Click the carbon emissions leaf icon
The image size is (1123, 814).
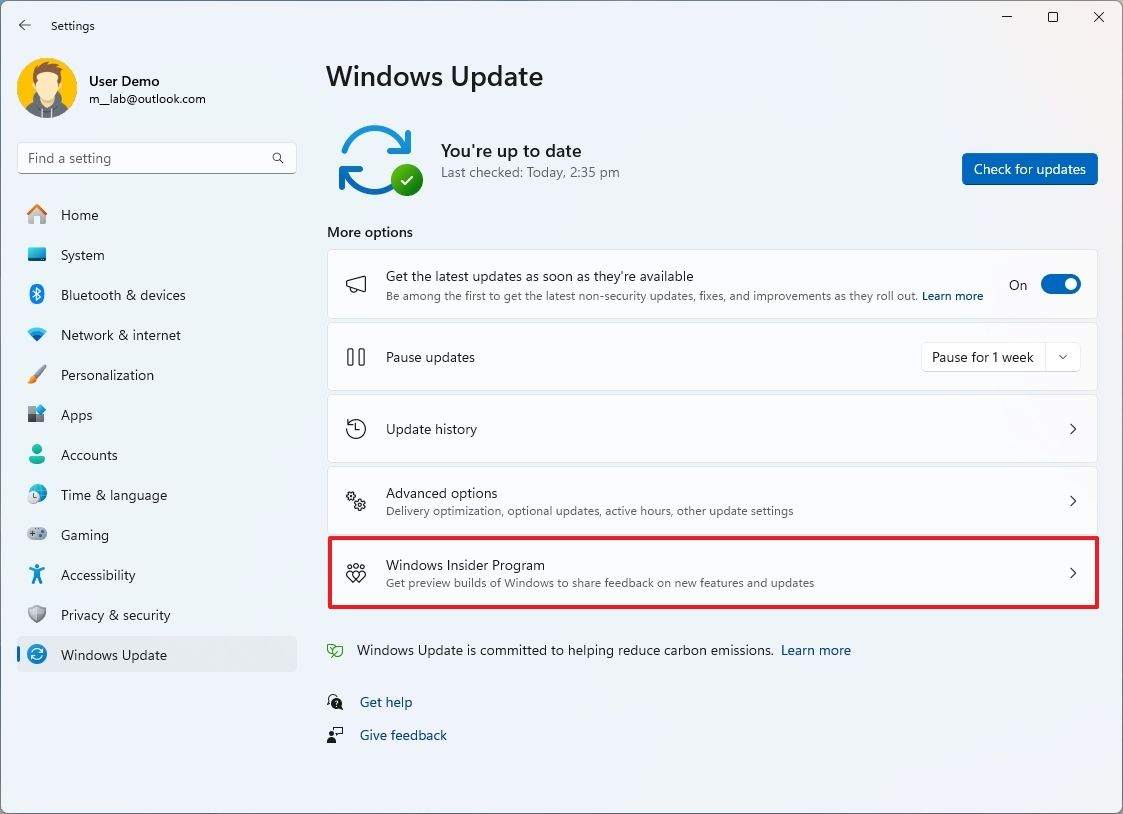pos(335,650)
